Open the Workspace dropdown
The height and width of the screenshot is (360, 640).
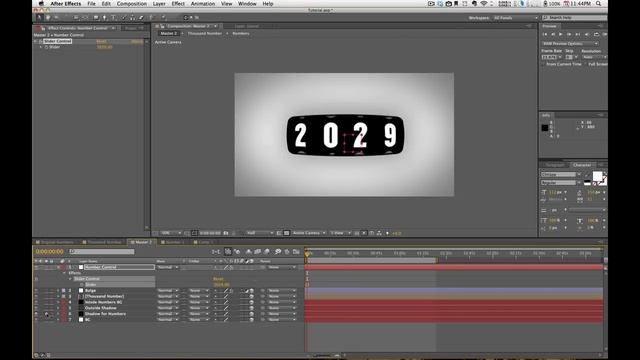516,18
